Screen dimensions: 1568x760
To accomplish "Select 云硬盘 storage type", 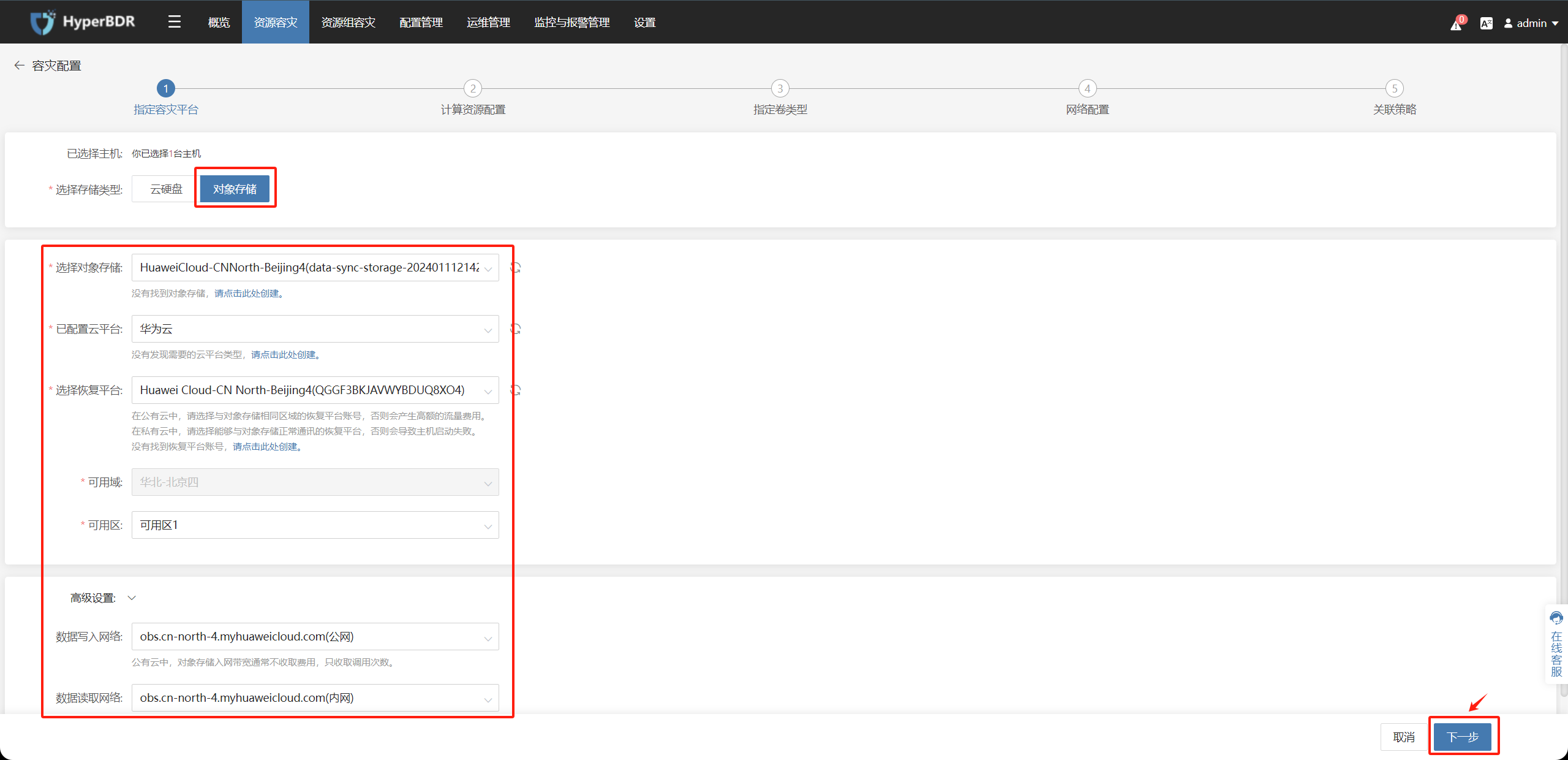I will pyautogui.click(x=166, y=189).
